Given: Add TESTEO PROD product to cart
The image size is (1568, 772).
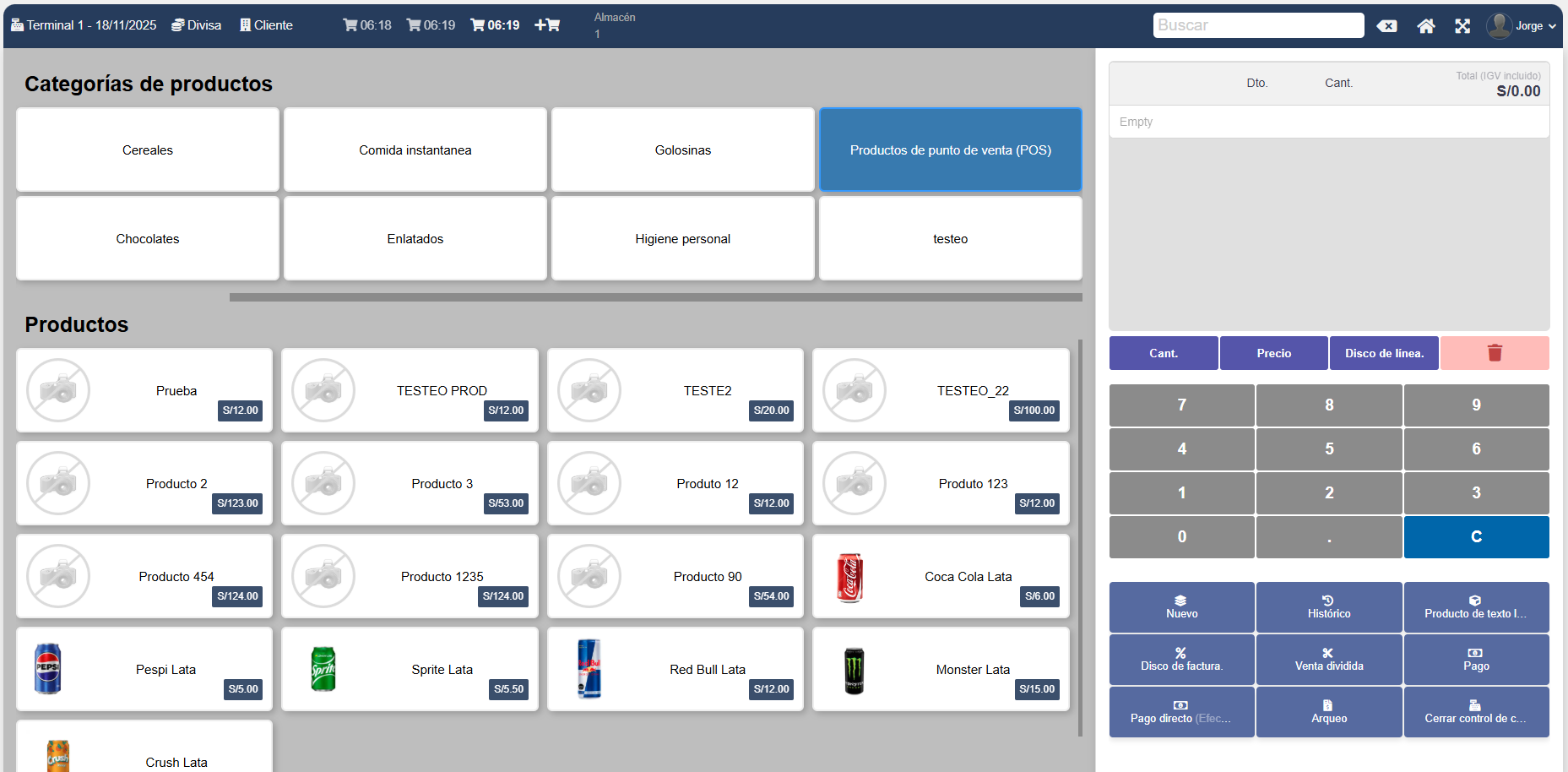Looking at the screenshot, I should pyautogui.click(x=410, y=390).
